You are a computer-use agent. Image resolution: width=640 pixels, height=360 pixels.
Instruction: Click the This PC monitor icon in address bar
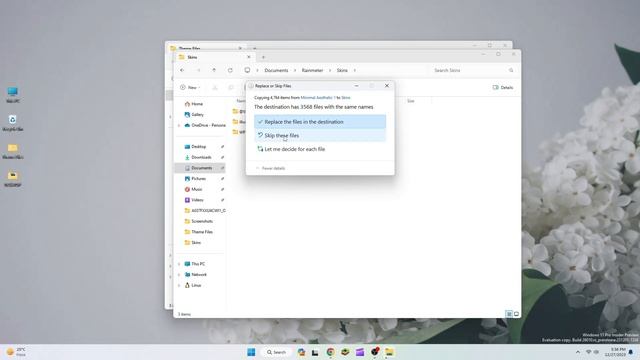247,70
